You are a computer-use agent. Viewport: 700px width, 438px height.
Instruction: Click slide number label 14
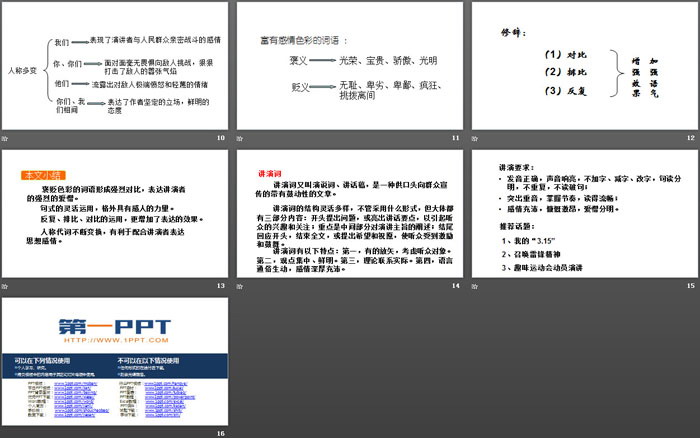coord(456,286)
